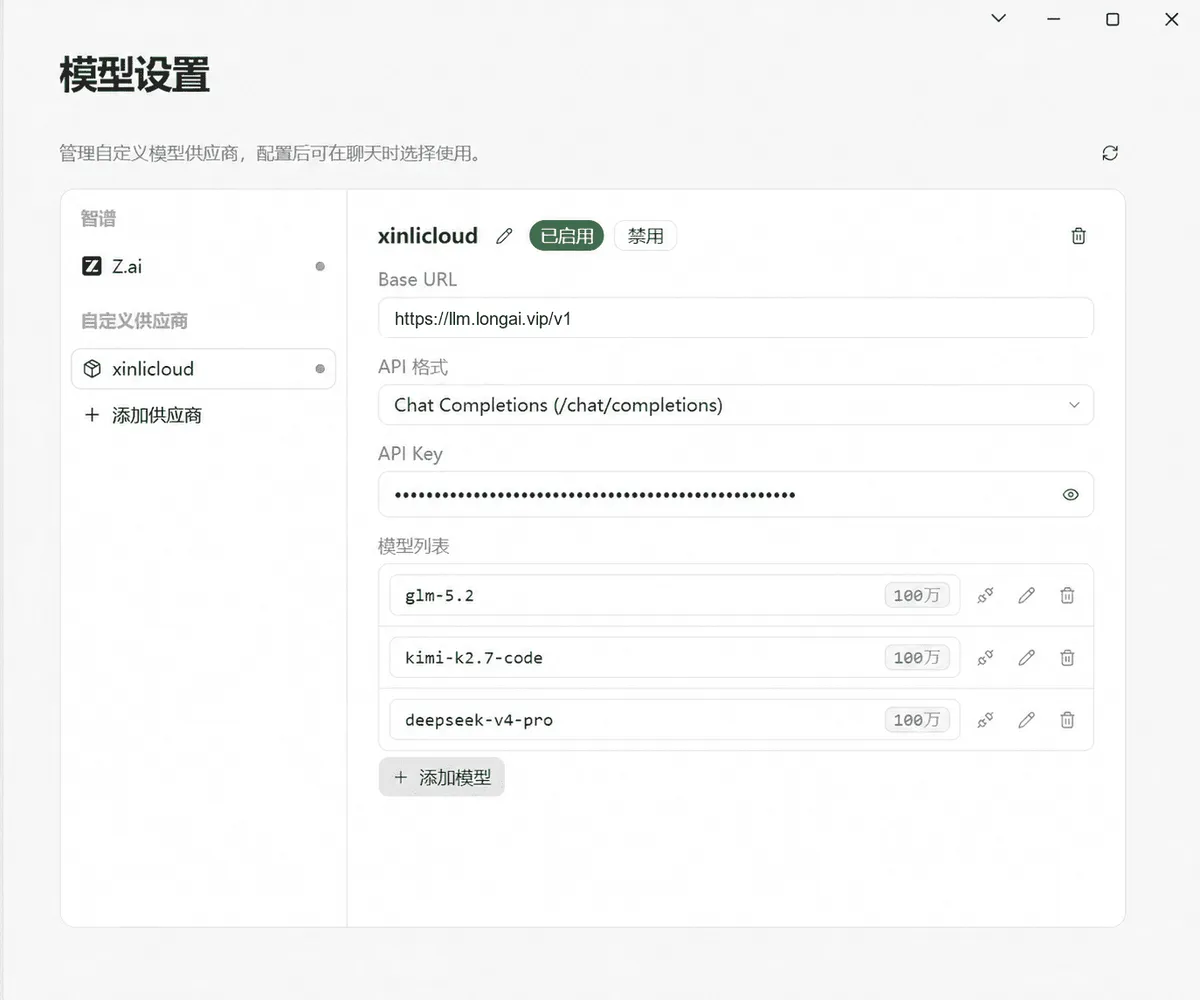
Task: Select xinlicloud in the custom providers list
Action: pos(203,369)
